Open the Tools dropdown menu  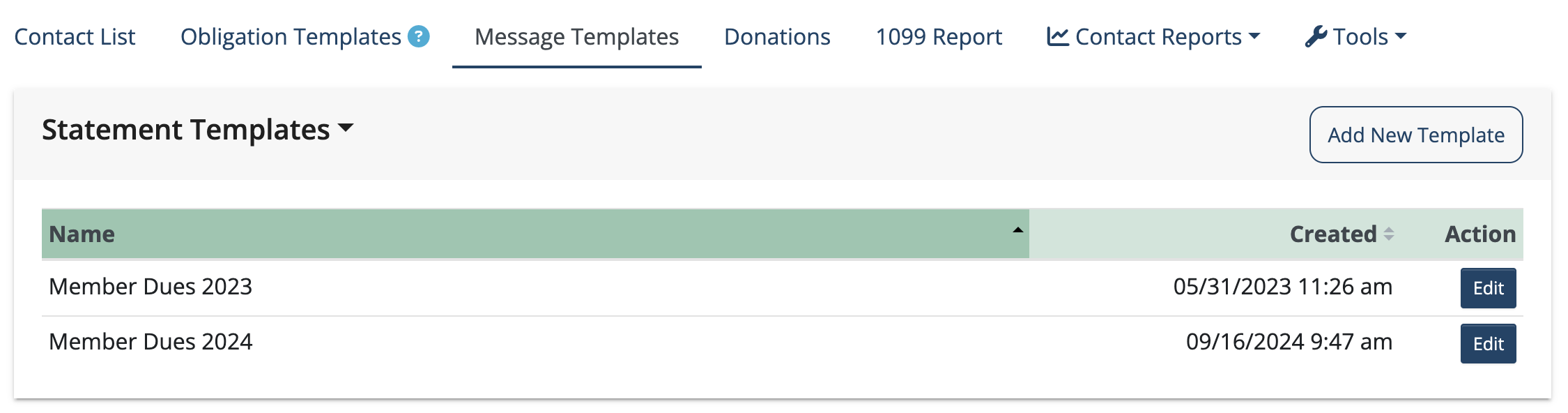click(1355, 37)
